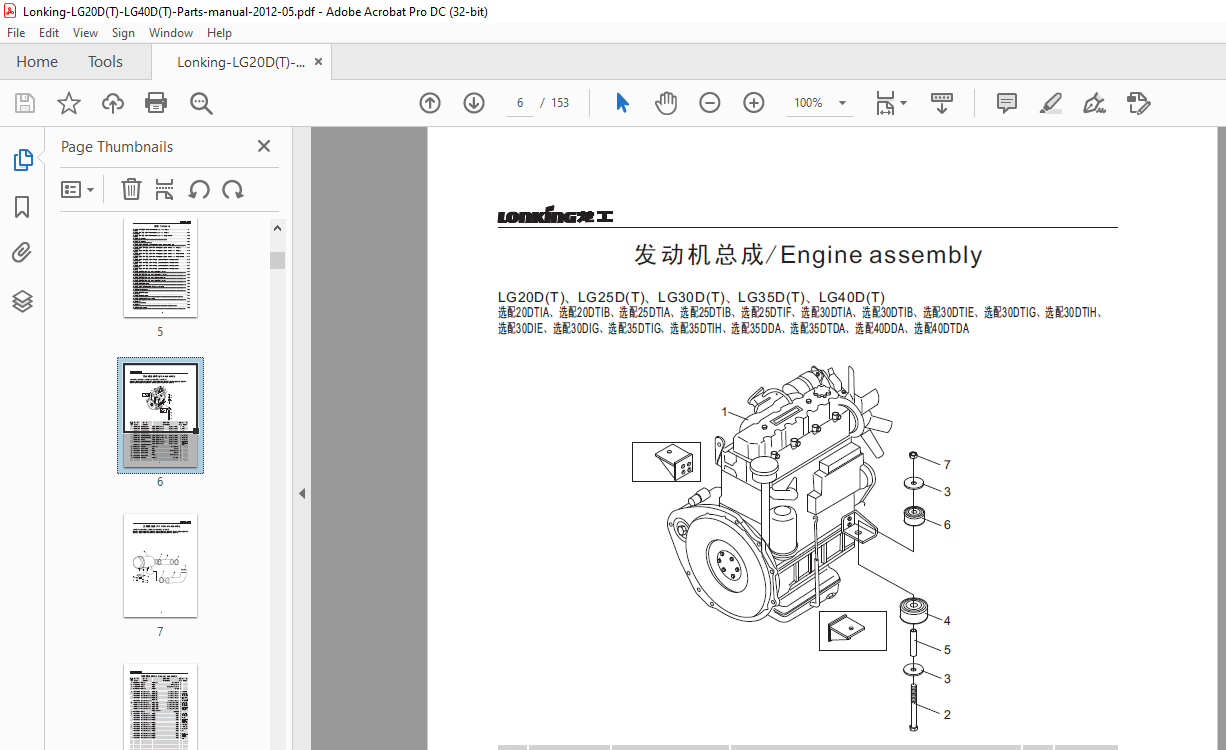Go to previous page with up arrow

430,103
